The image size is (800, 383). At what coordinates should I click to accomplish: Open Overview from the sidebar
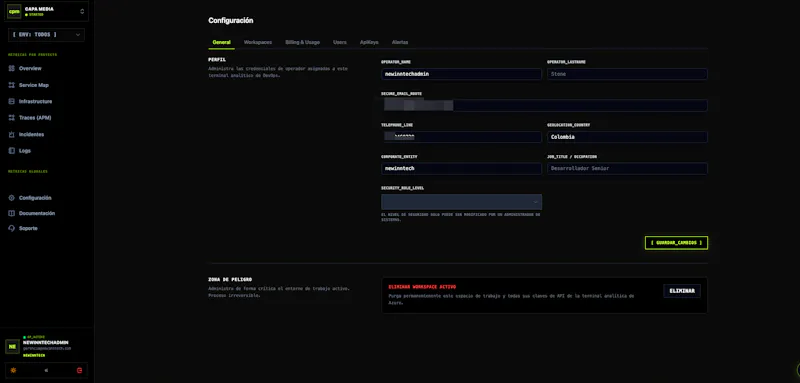pos(30,68)
